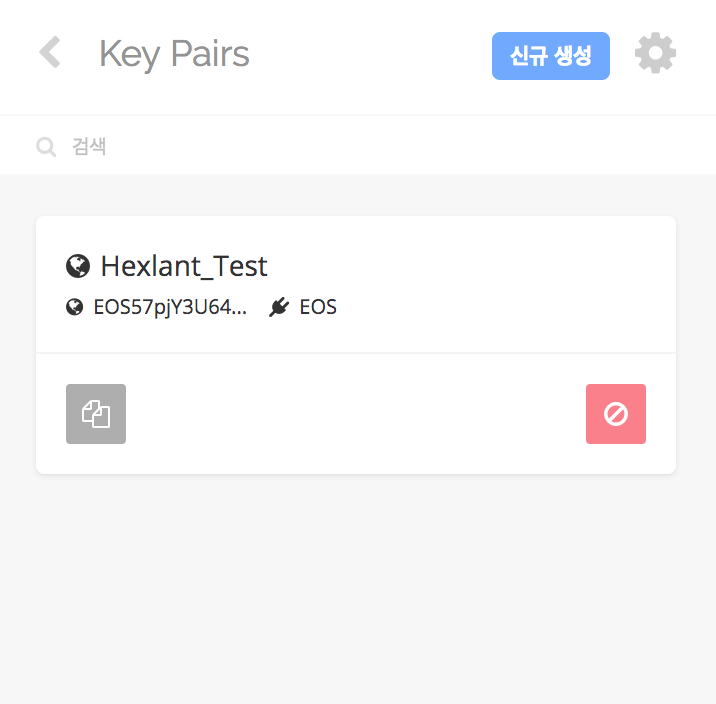Screen dimensions: 716x704
Task: Click the plug icon next to EOS
Action: [x=279, y=307]
